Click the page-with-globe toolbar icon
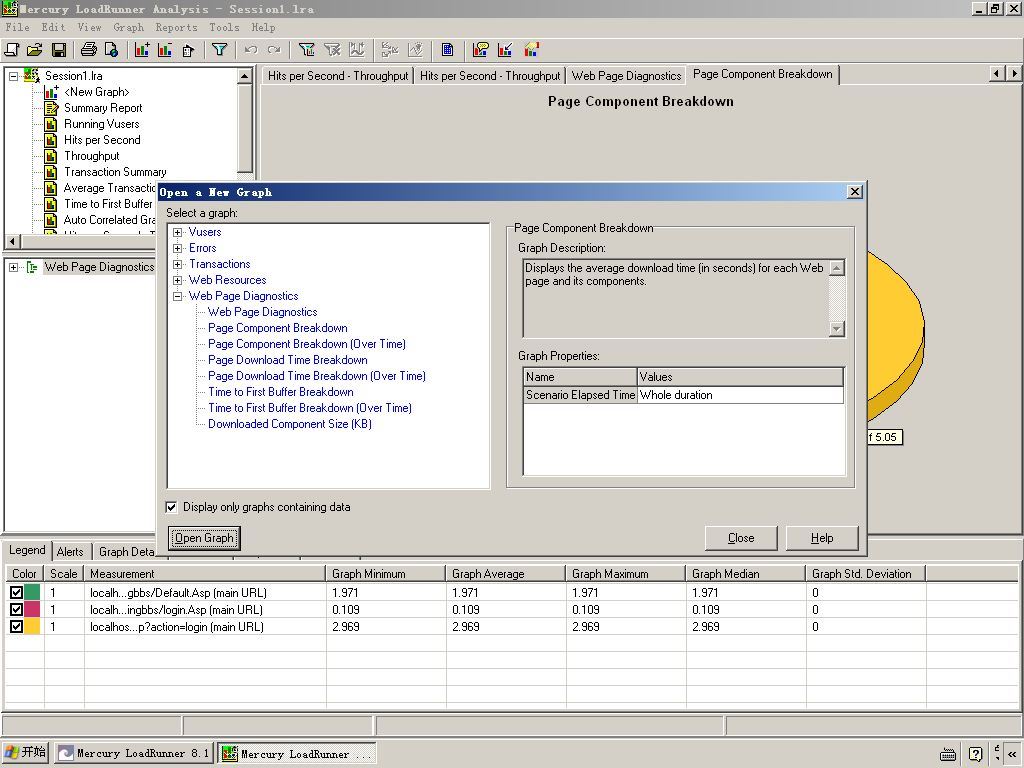The height and width of the screenshot is (768, 1024). (111, 50)
